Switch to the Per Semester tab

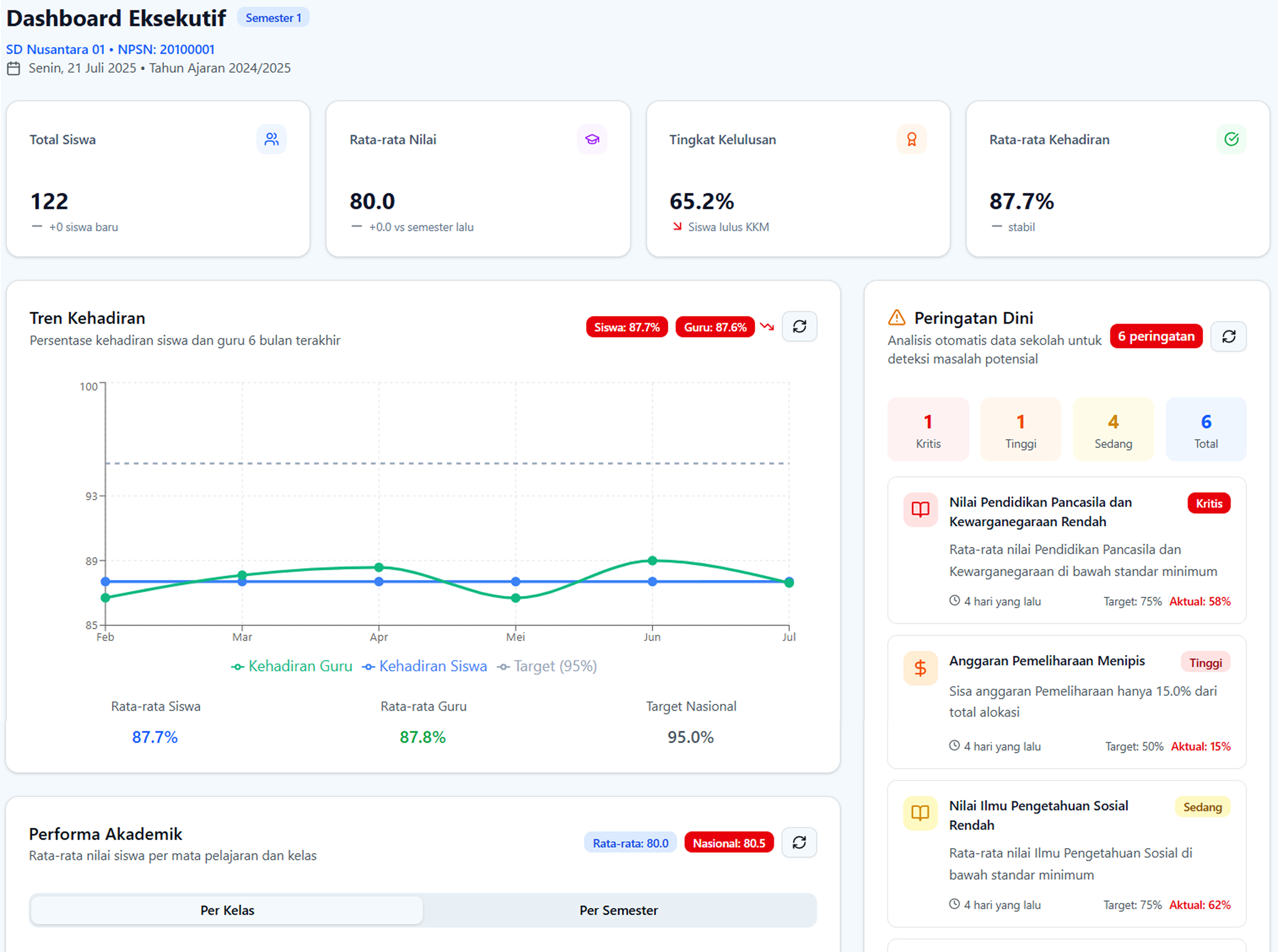coord(619,910)
